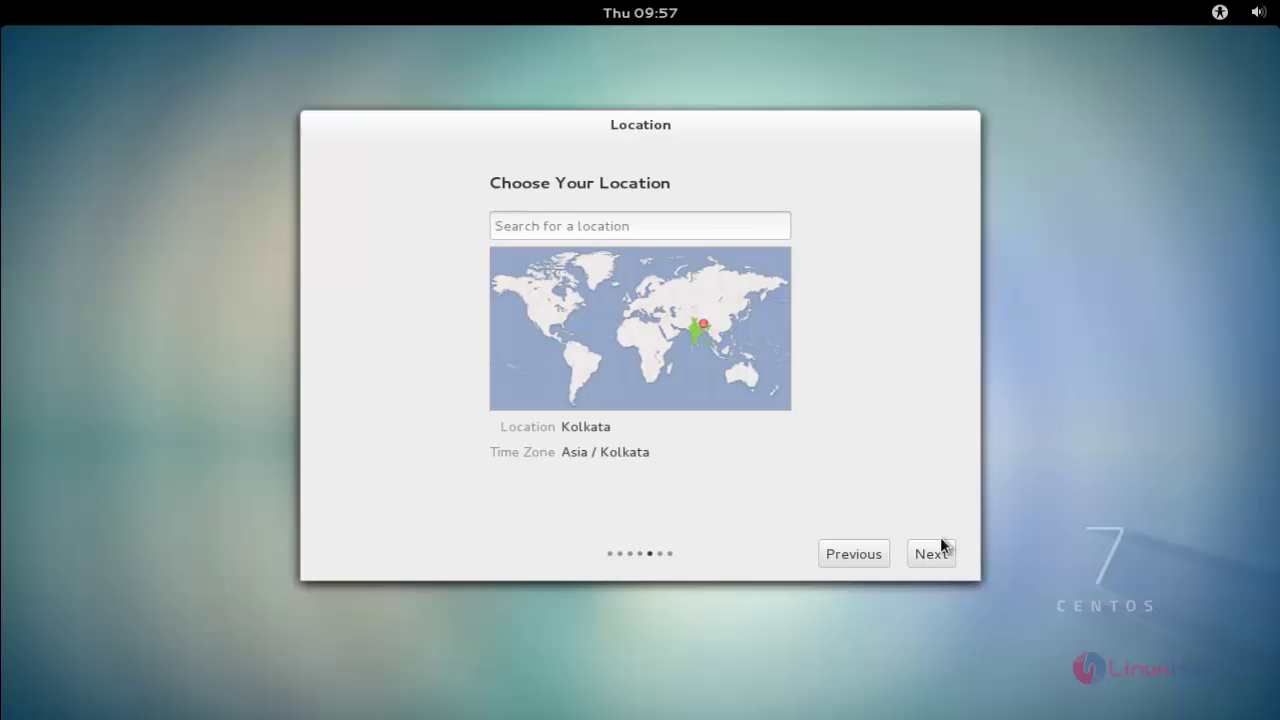
Task: Click the Time Zone label
Action: (522, 452)
